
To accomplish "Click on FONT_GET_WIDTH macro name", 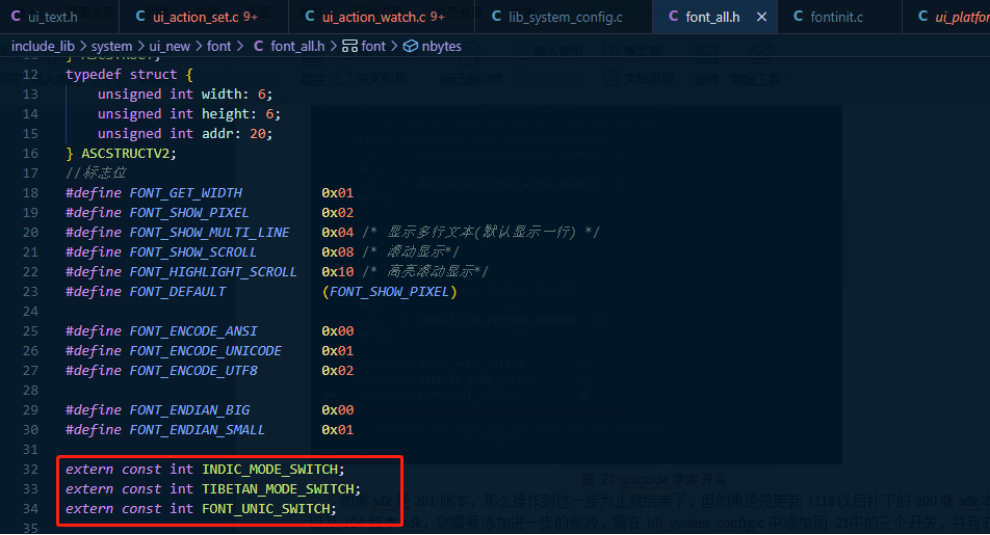I will click(186, 193).
